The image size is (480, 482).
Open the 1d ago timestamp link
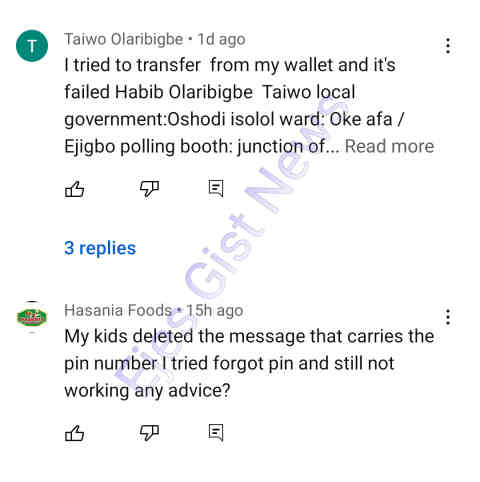221,40
